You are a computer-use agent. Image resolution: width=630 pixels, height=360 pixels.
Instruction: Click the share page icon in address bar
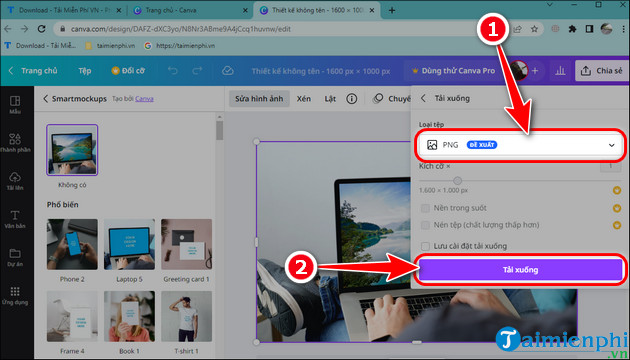click(x=518, y=29)
